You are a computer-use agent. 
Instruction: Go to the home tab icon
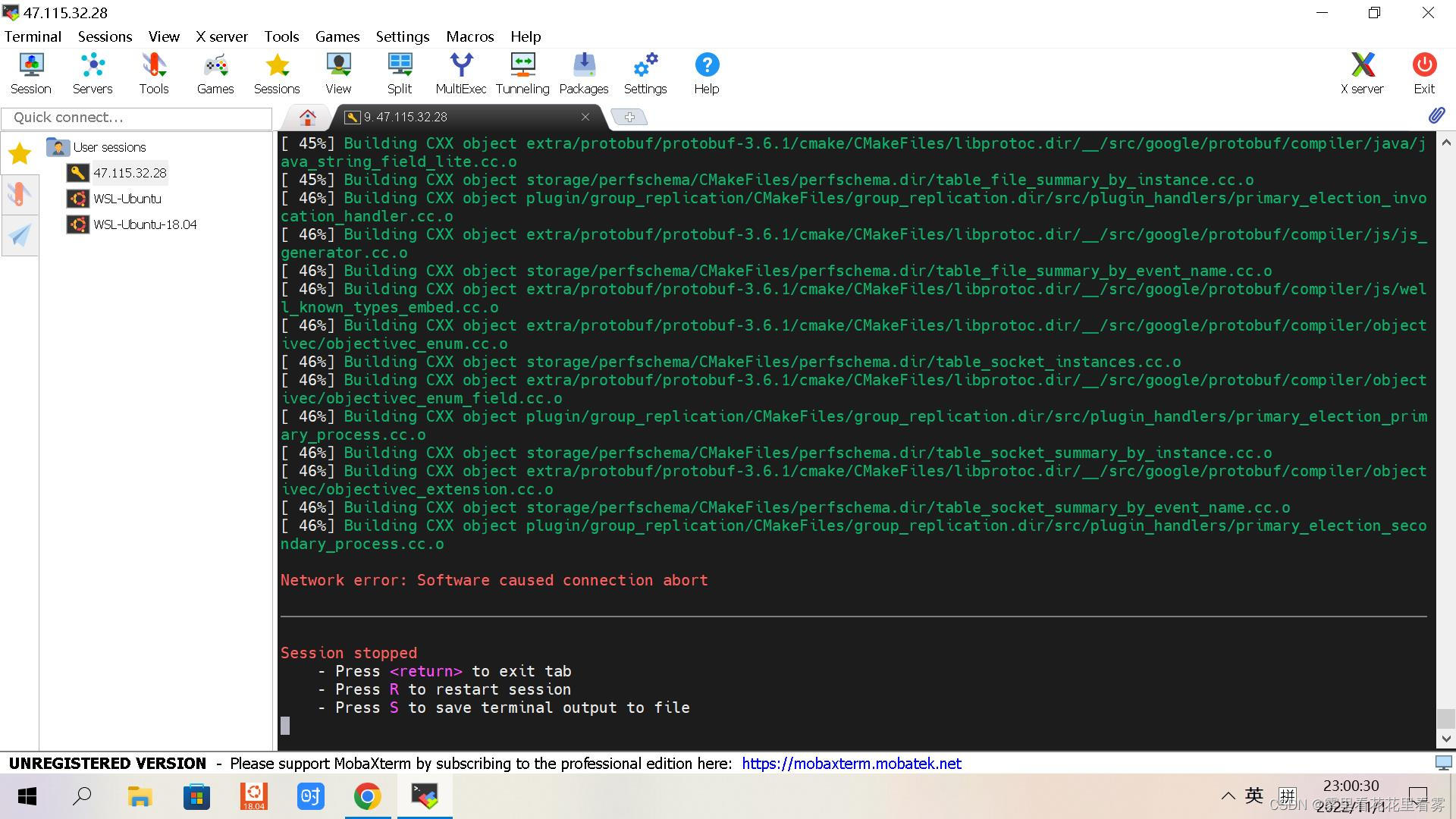coord(307,117)
